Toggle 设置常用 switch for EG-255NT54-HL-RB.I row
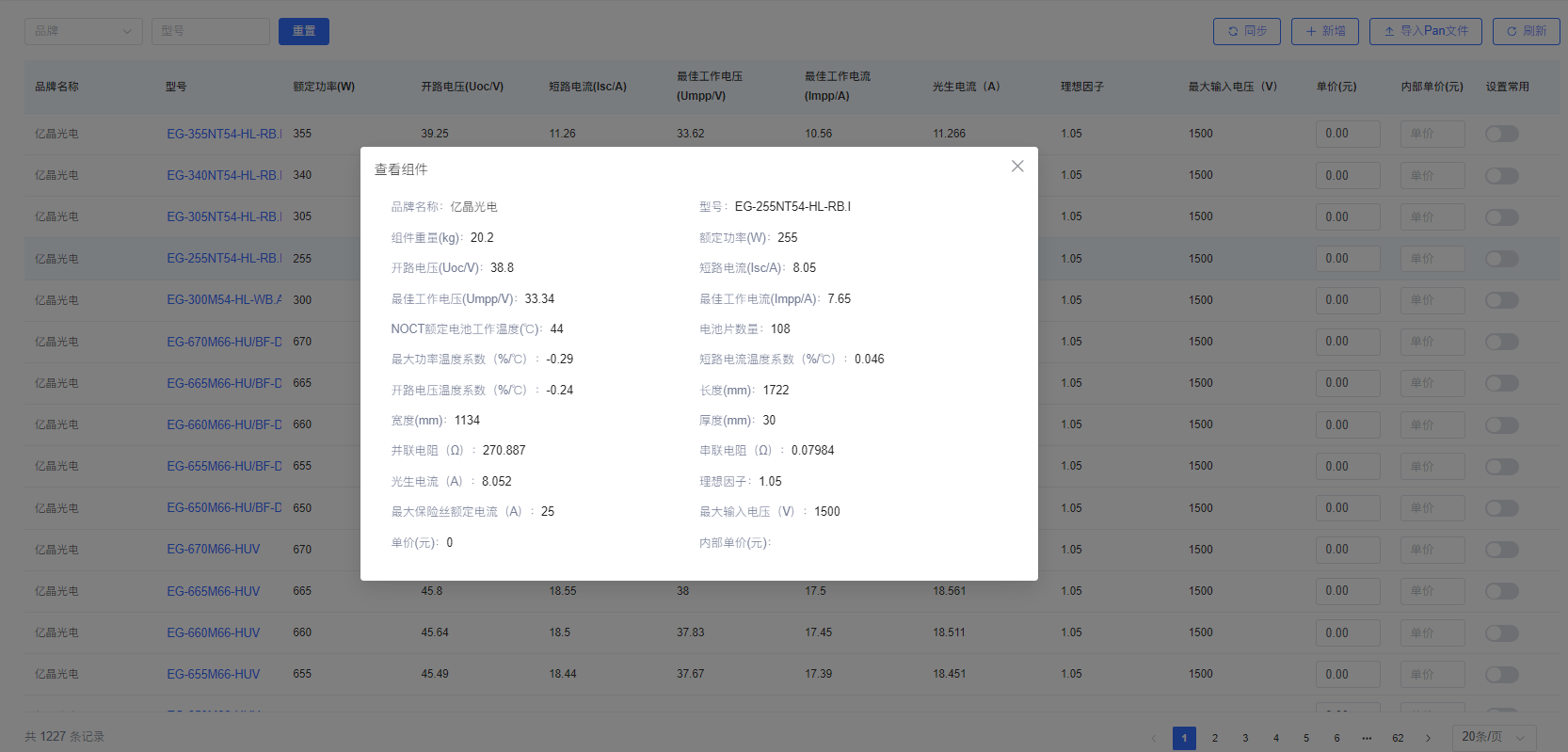The image size is (1568, 752). tap(1502, 259)
